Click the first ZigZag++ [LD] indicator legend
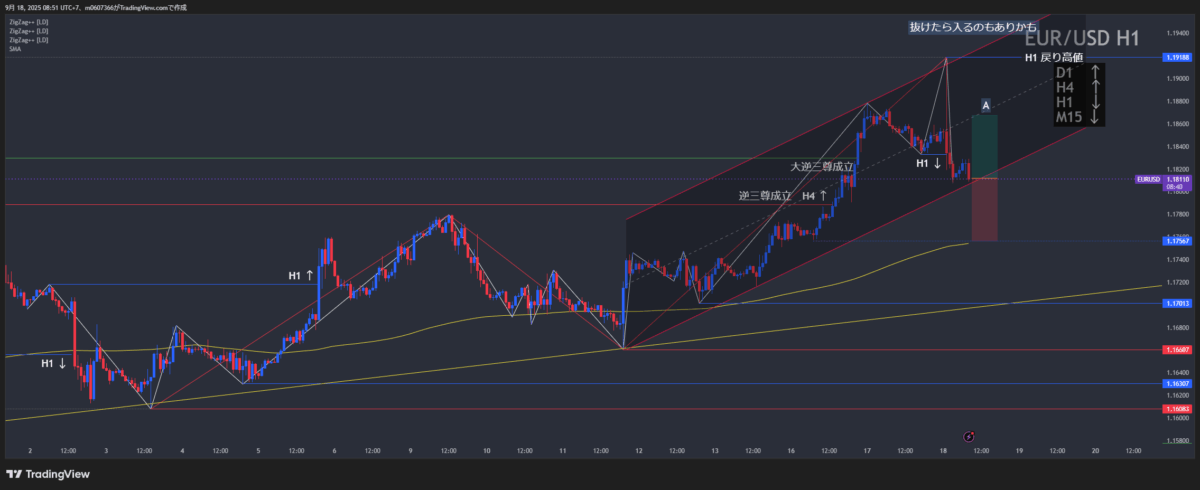1200x490 pixels. [x=29, y=22]
